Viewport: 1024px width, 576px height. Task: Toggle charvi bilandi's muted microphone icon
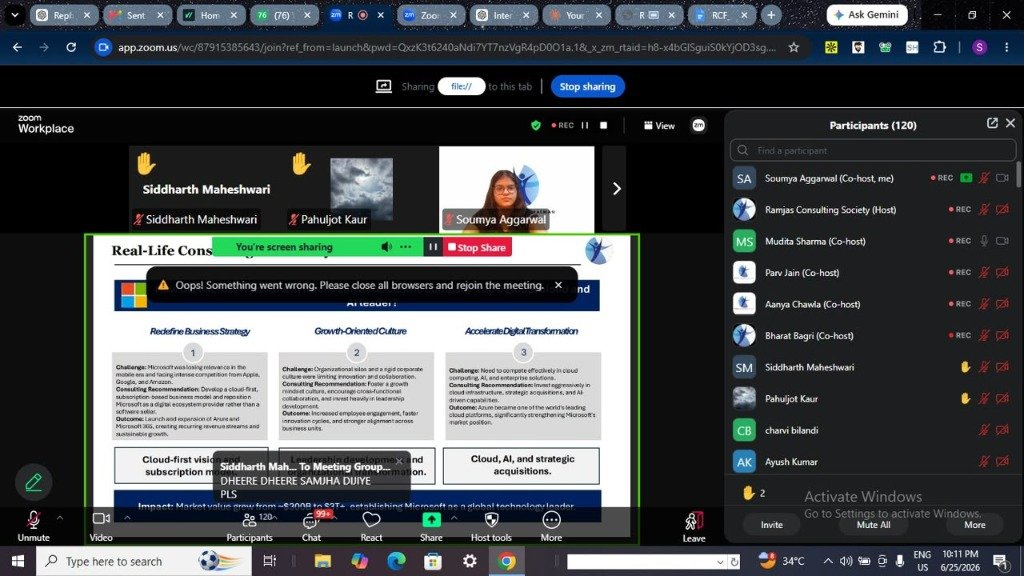tap(984, 430)
